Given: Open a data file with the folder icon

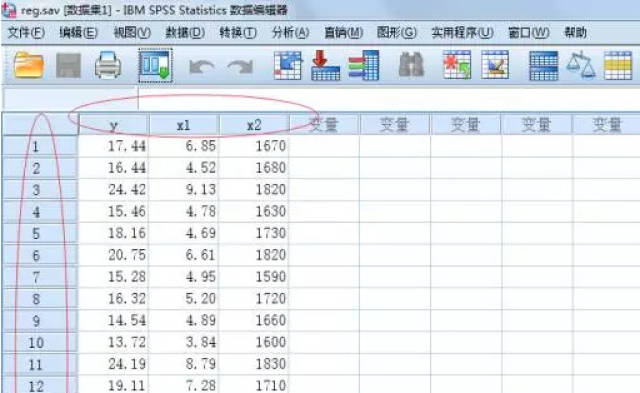Looking at the screenshot, I should (29, 65).
